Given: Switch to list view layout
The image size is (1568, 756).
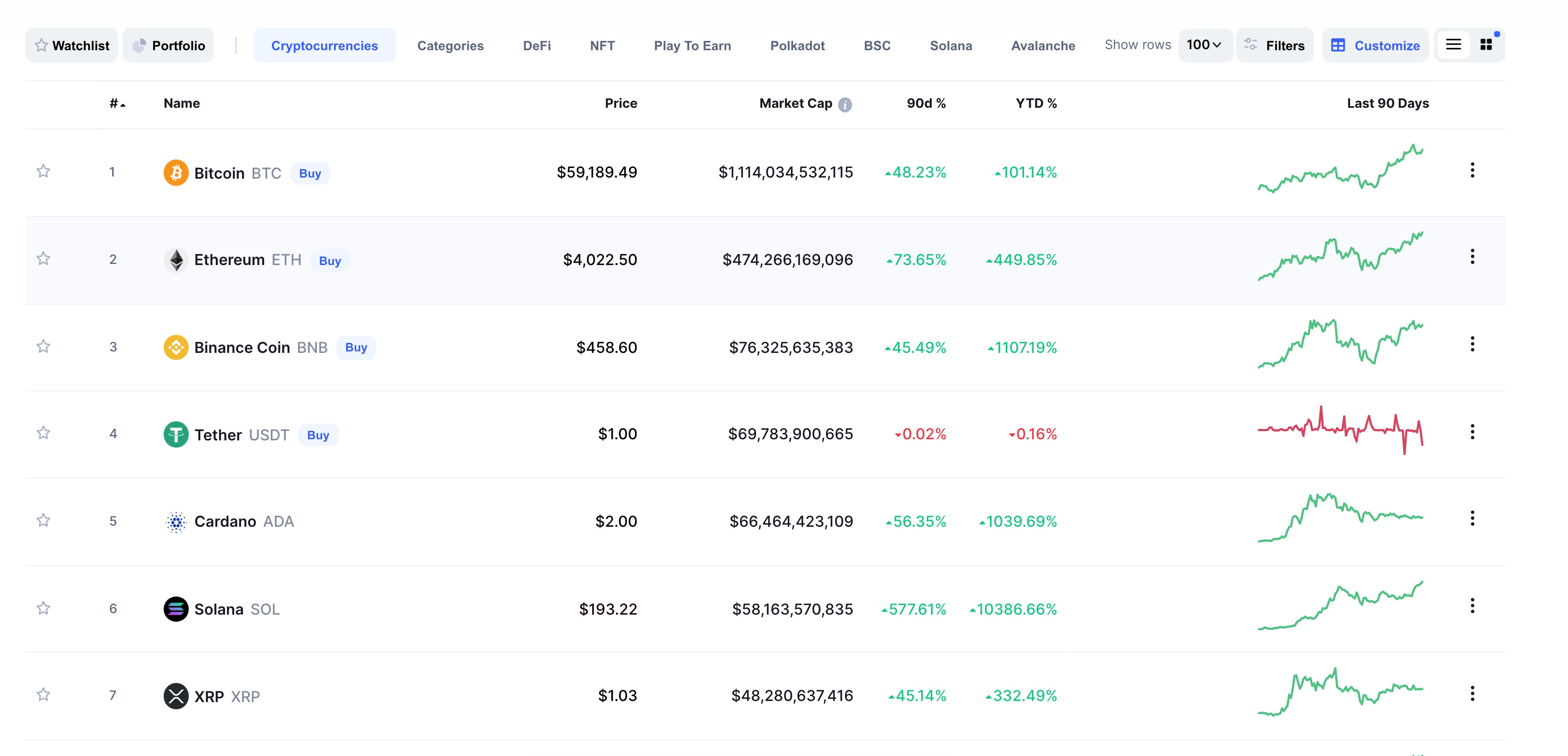Looking at the screenshot, I should tap(1453, 44).
